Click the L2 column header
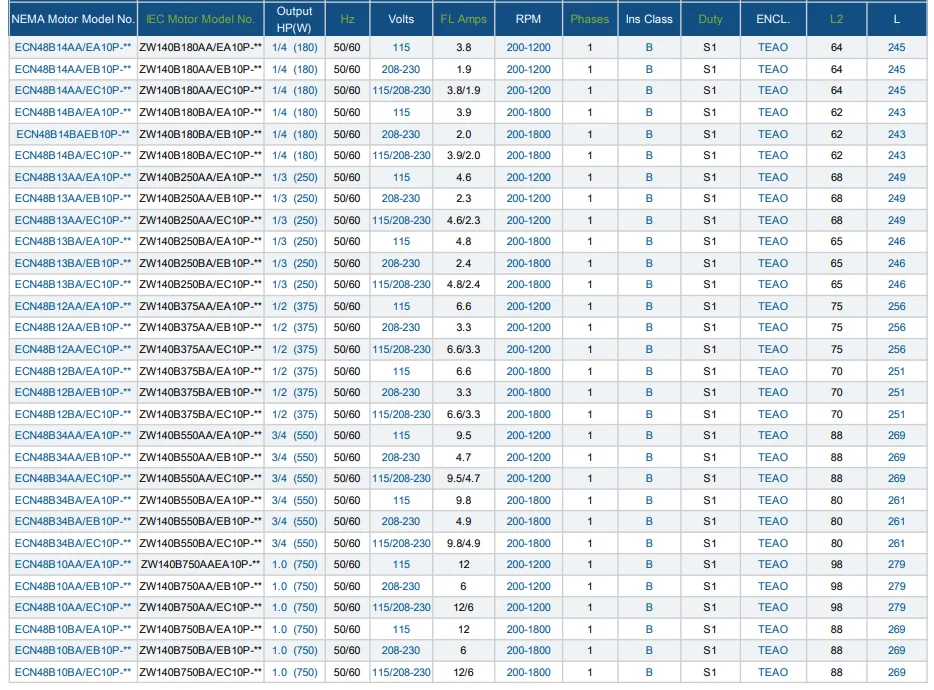The image size is (934, 690). pos(836,19)
